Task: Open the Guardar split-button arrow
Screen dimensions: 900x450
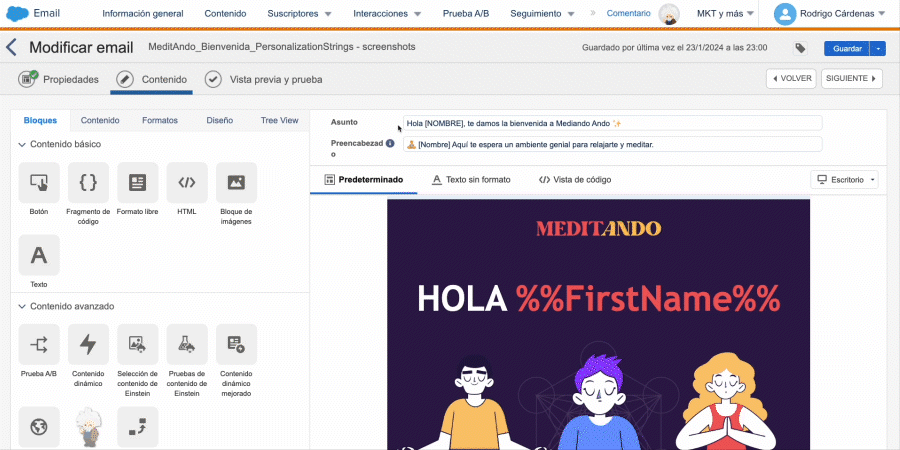Action: point(878,48)
